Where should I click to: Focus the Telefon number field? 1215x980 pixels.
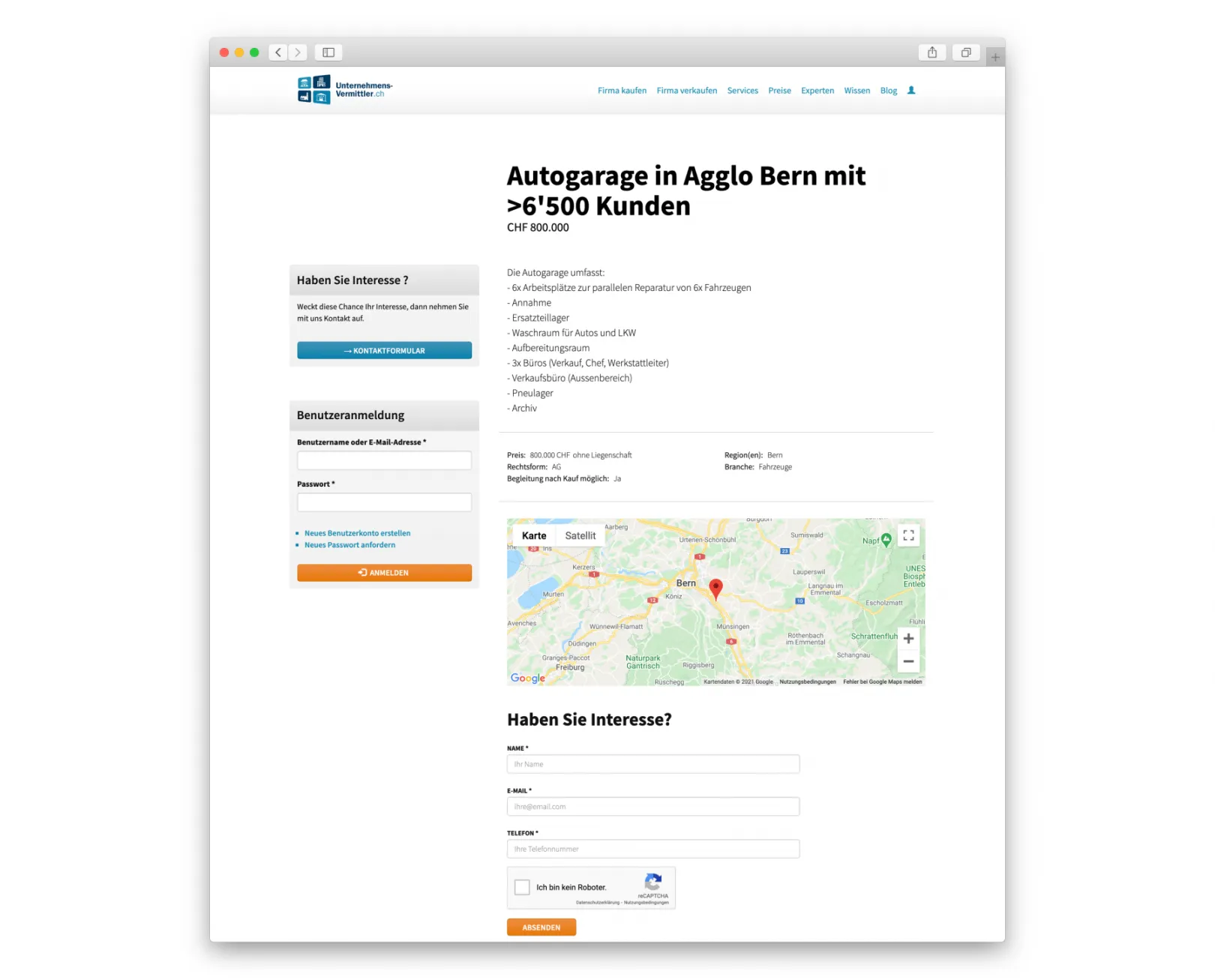coord(653,849)
